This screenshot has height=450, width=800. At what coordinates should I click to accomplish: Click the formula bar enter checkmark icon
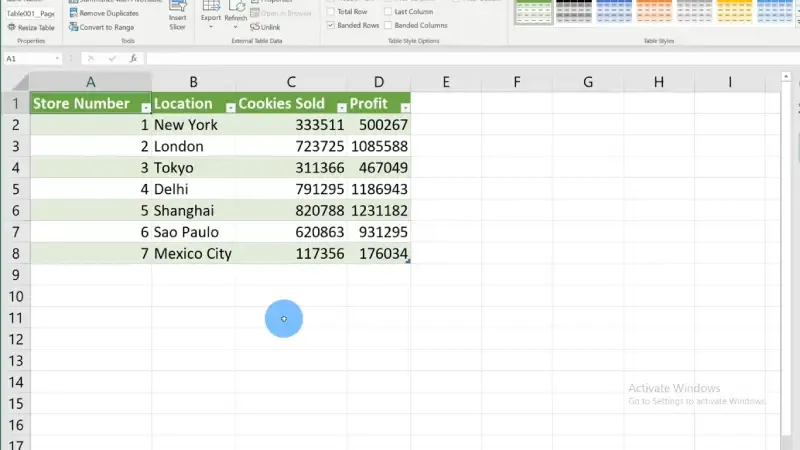click(112, 59)
